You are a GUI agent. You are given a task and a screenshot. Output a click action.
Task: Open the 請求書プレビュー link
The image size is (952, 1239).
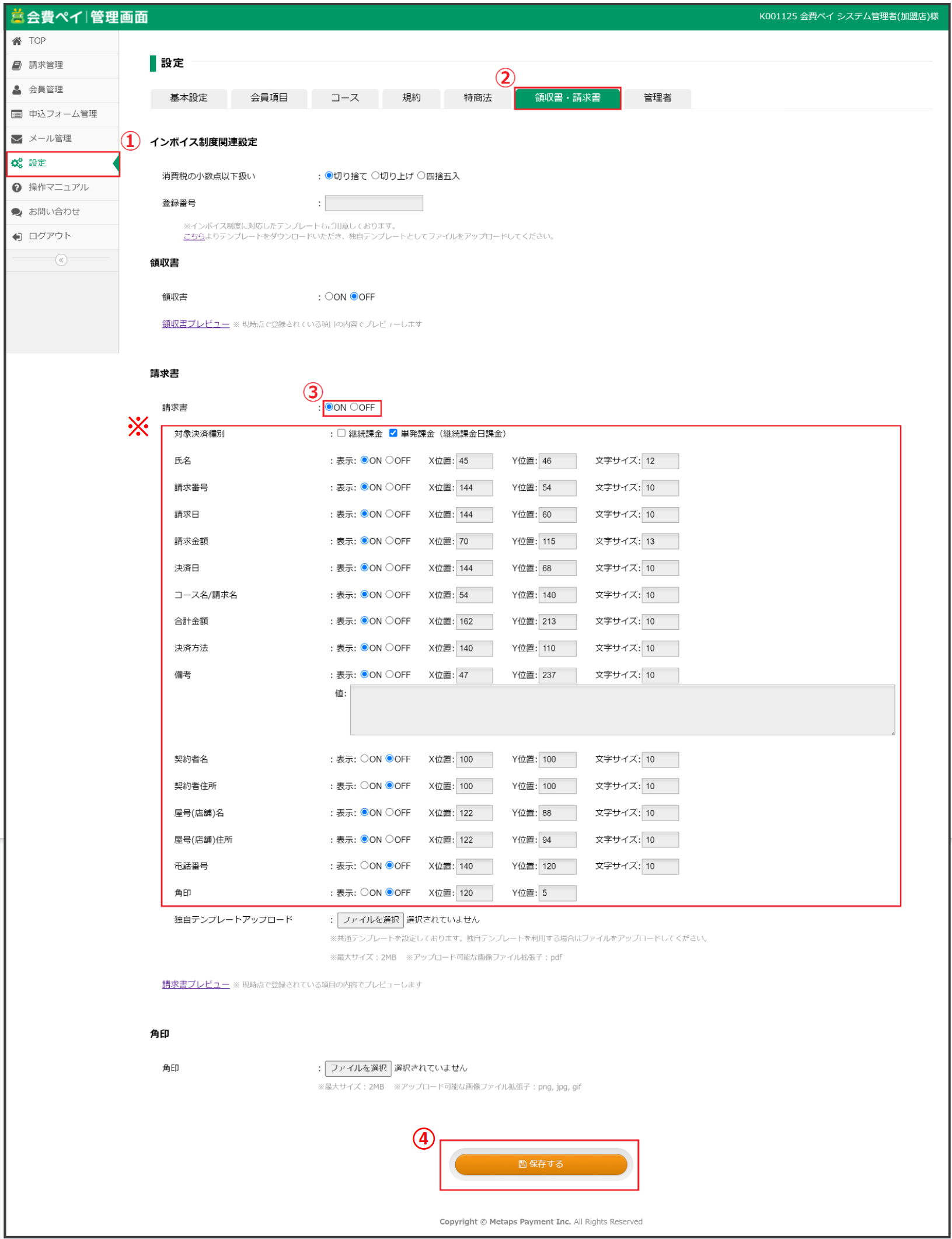[196, 985]
